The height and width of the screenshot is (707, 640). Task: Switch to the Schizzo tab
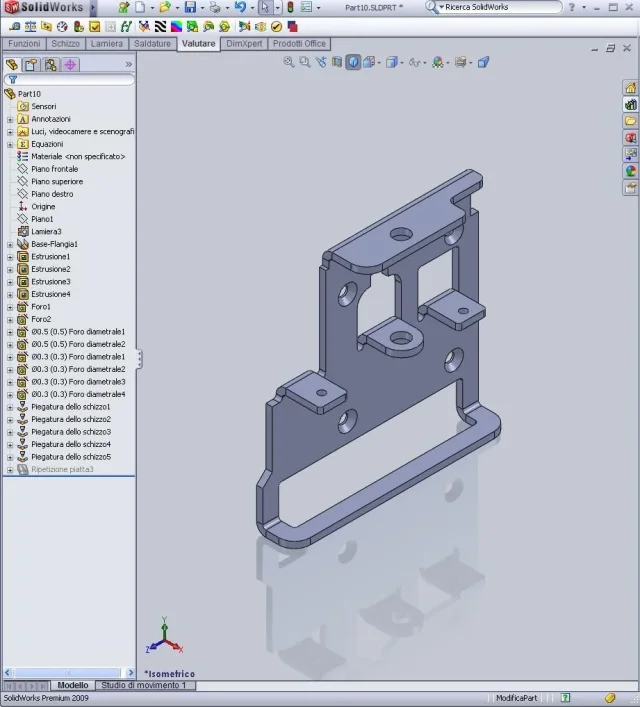[x=65, y=44]
